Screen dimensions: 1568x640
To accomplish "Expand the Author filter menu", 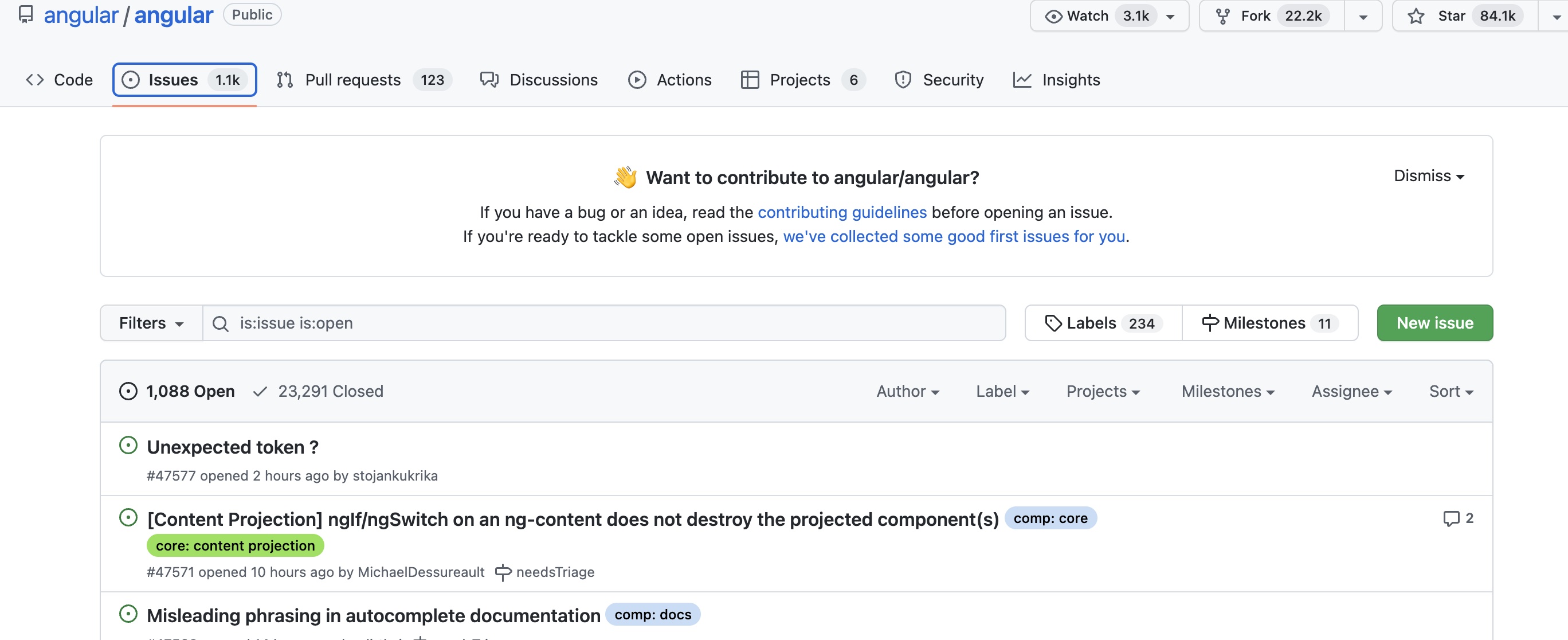I will 908,391.
